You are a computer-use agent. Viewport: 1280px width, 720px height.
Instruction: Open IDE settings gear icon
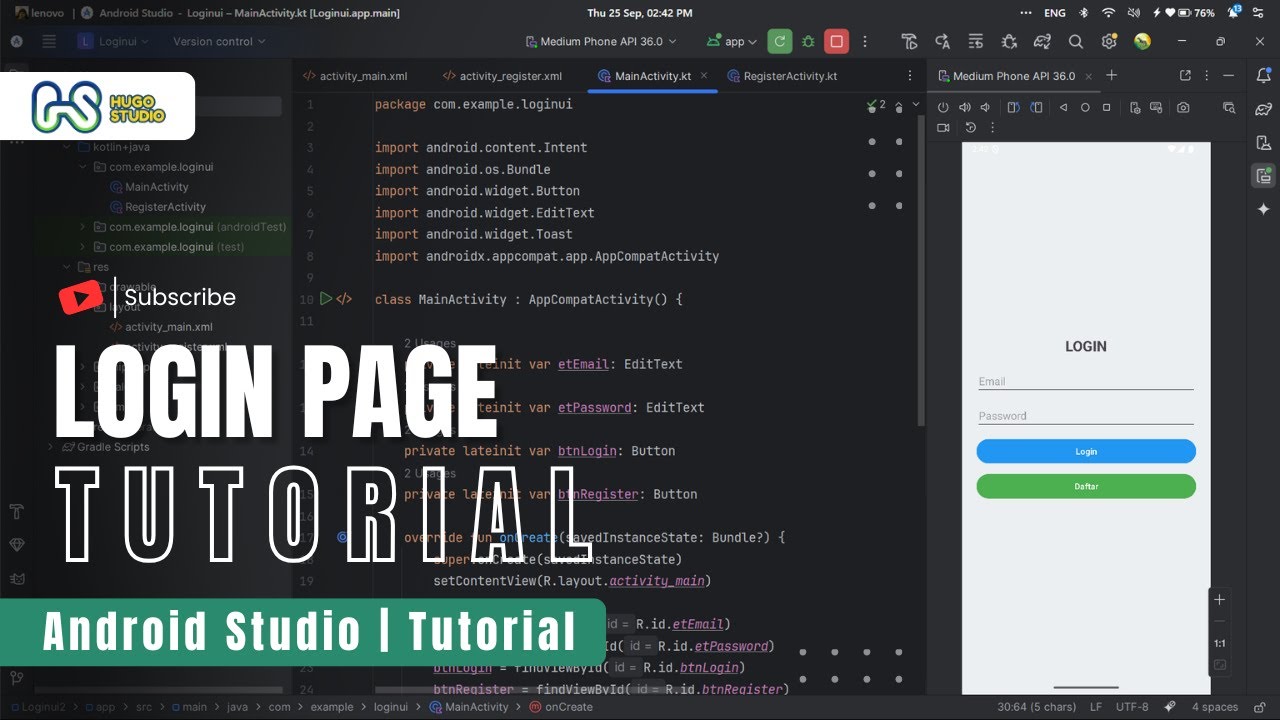pos(1109,41)
